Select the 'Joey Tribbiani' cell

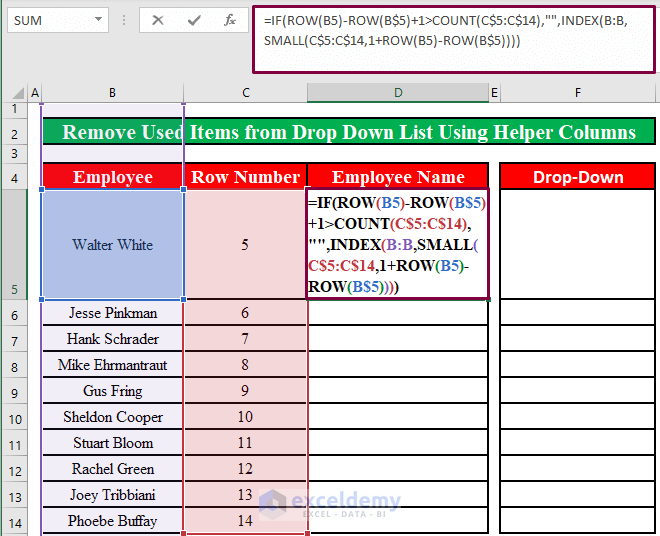112,495
